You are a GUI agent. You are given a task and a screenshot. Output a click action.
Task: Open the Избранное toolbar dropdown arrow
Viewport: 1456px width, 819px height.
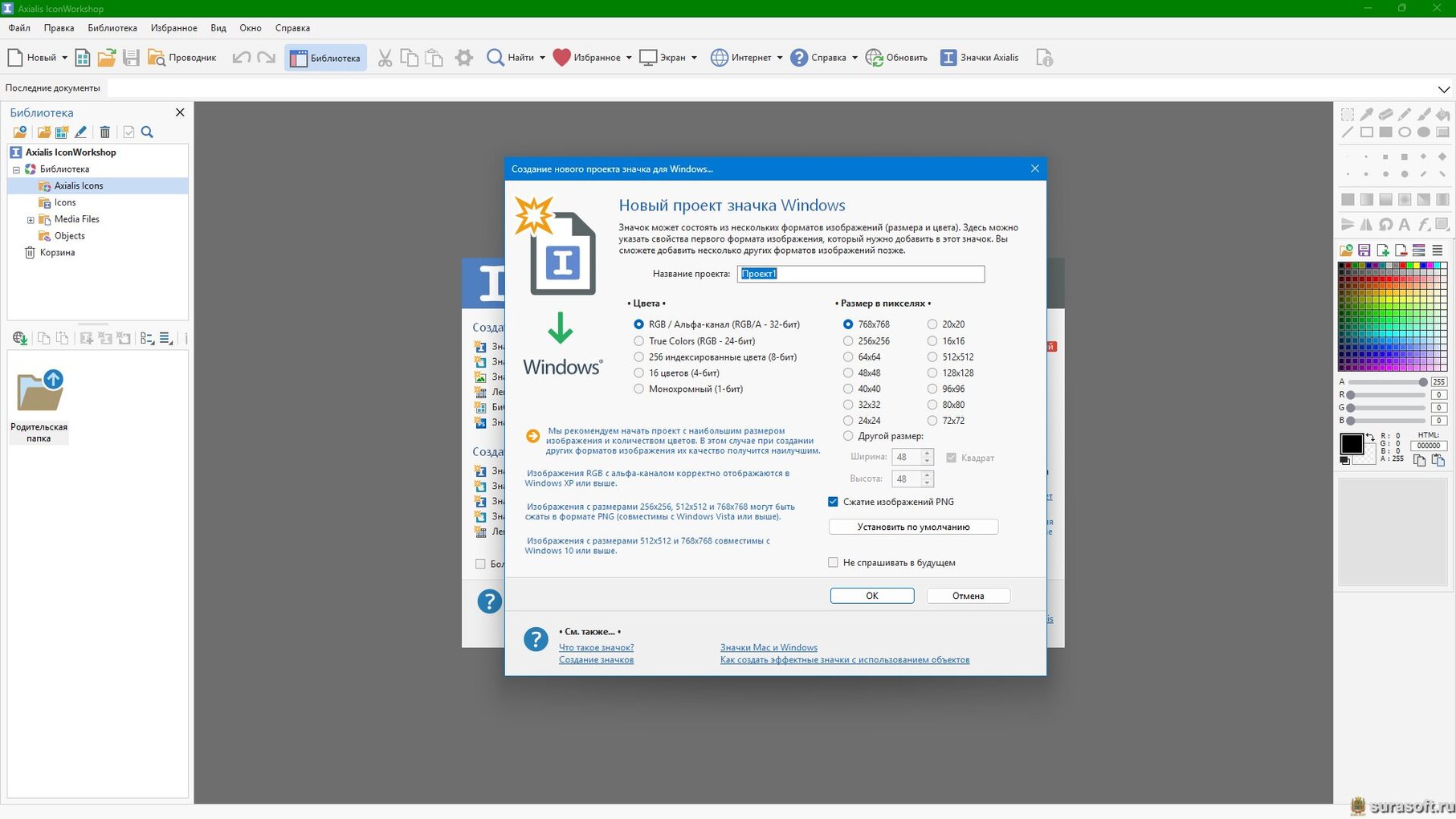tap(629, 58)
